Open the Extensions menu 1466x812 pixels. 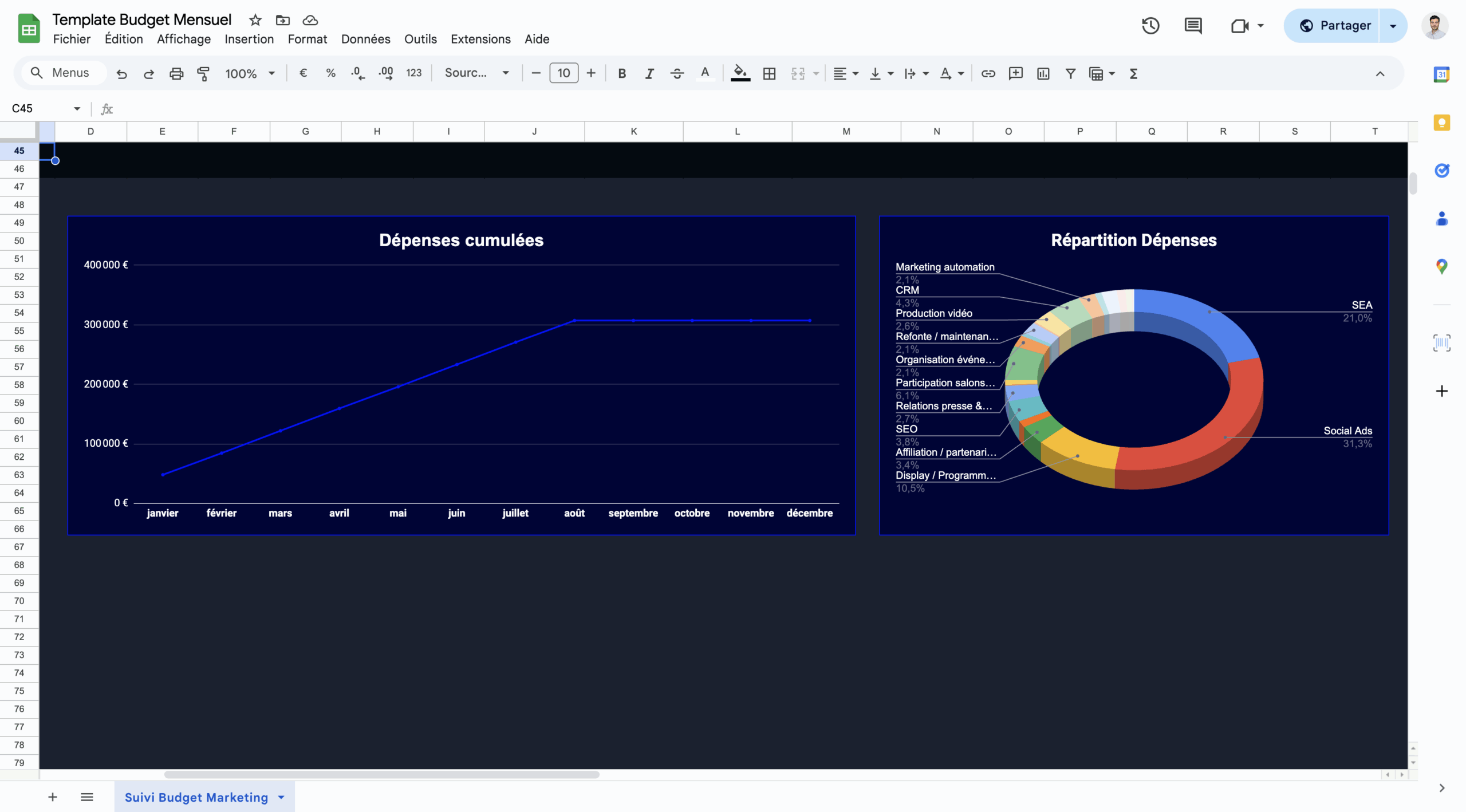click(x=480, y=39)
